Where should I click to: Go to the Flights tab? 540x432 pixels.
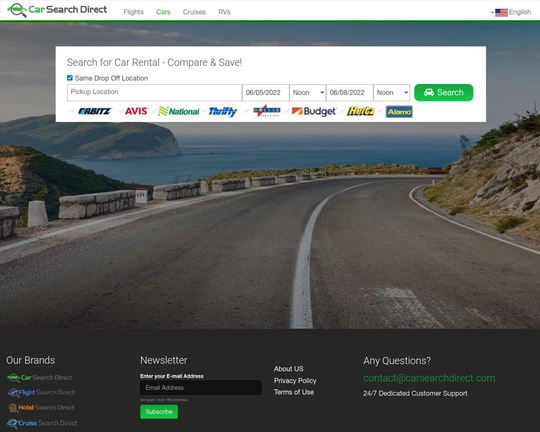tap(134, 12)
